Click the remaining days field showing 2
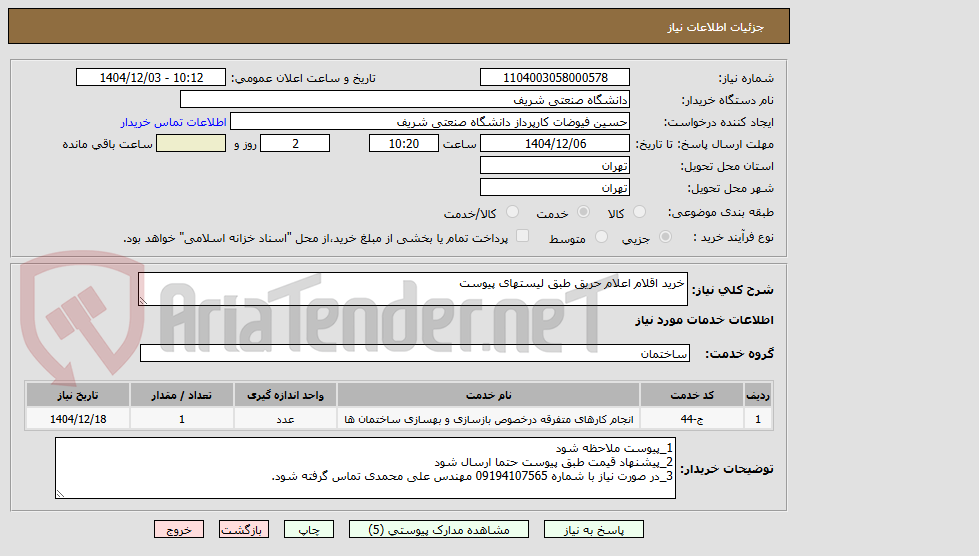The height and width of the screenshot is (556, 979). [x=295, y=144]
